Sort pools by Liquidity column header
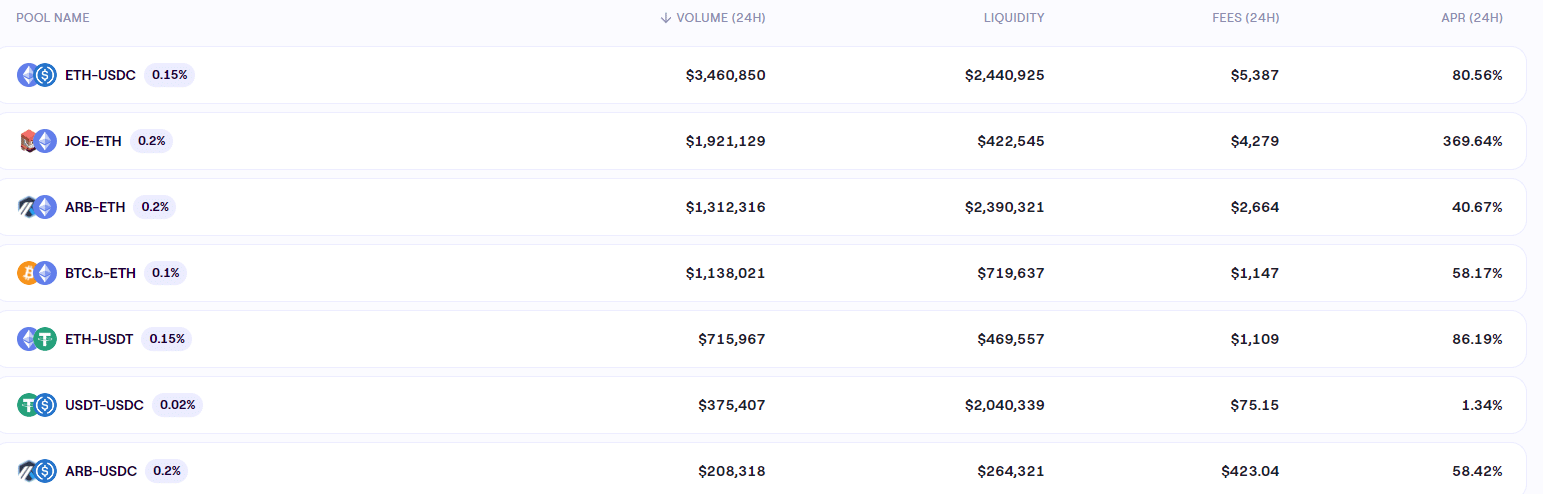 tap(1013, 18)
